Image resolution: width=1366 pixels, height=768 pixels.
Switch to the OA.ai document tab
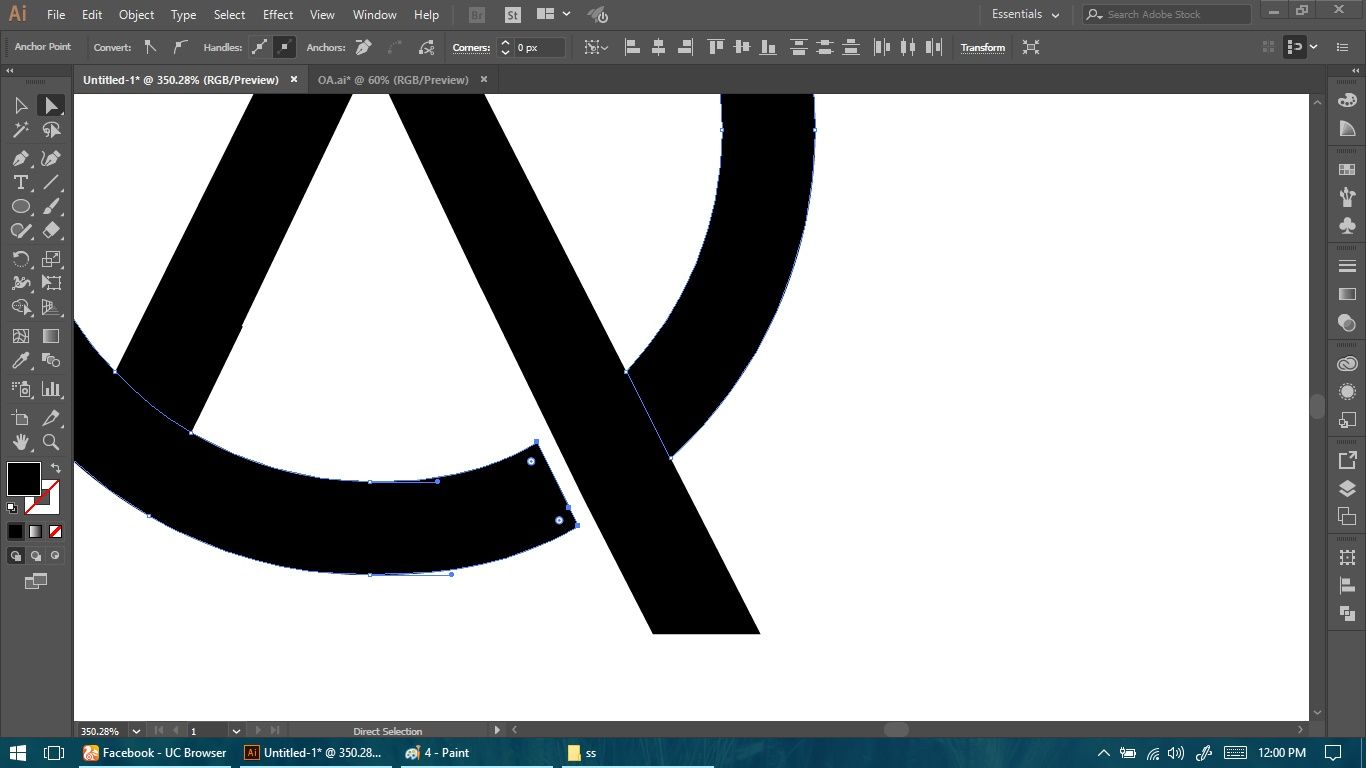[x=393, y=80]
